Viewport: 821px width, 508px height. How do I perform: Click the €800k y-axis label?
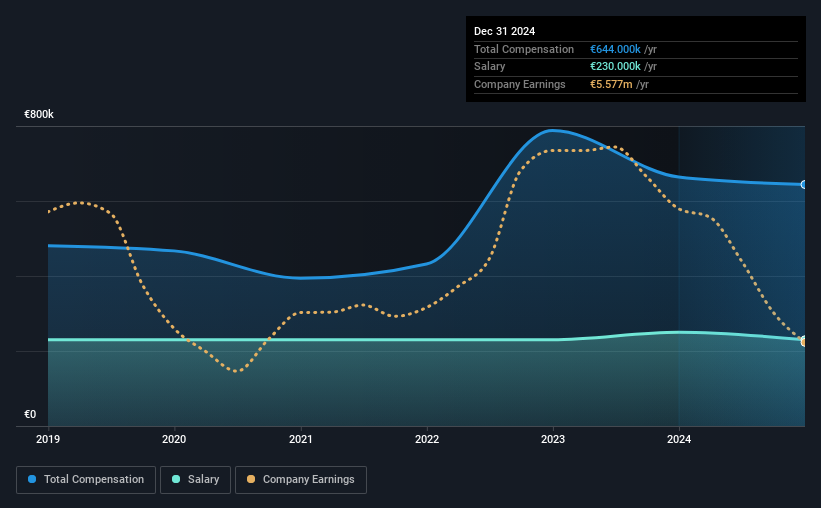[39, 114]
